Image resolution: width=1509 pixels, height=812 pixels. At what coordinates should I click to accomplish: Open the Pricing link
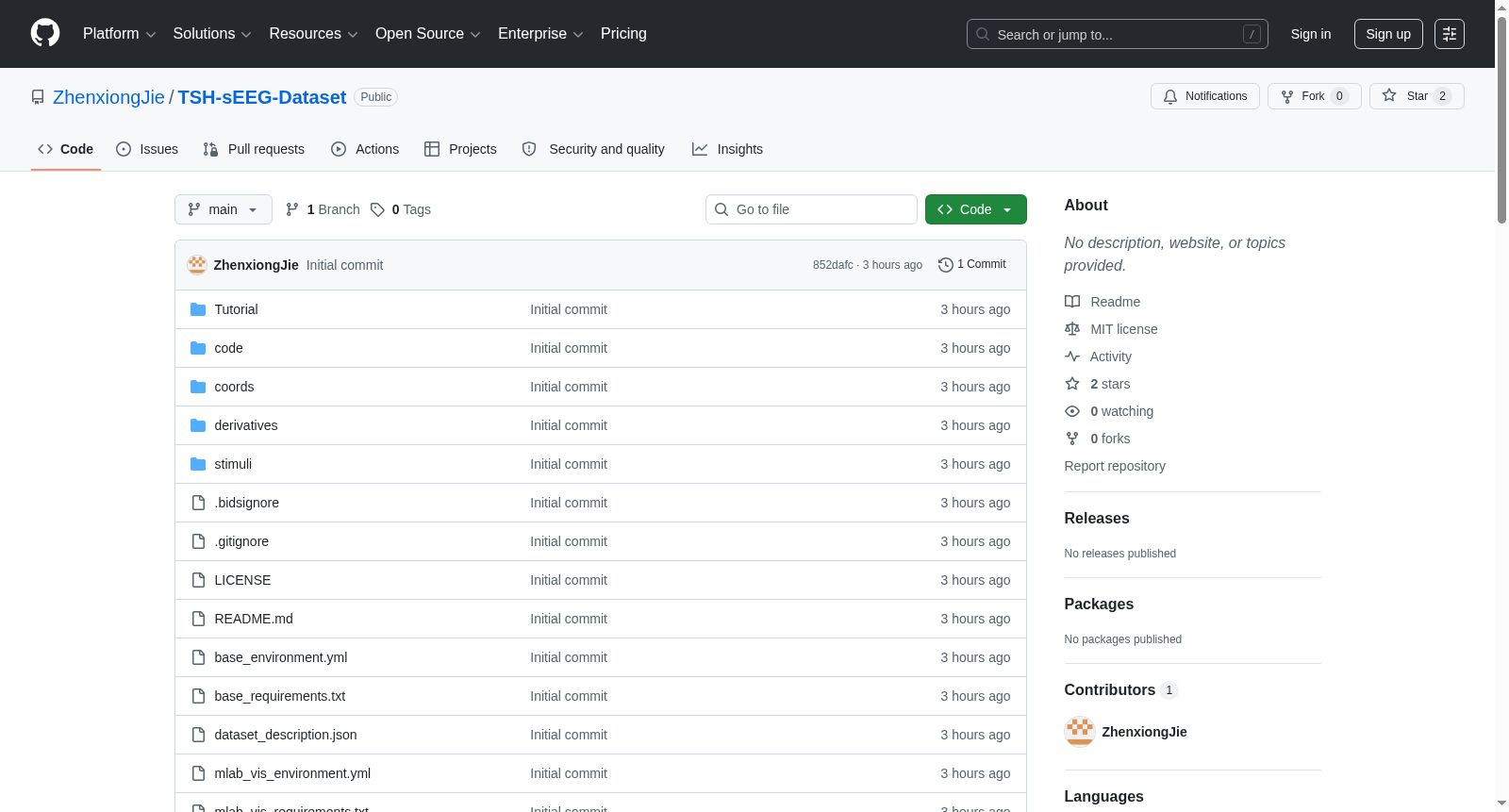coord(623,34)
